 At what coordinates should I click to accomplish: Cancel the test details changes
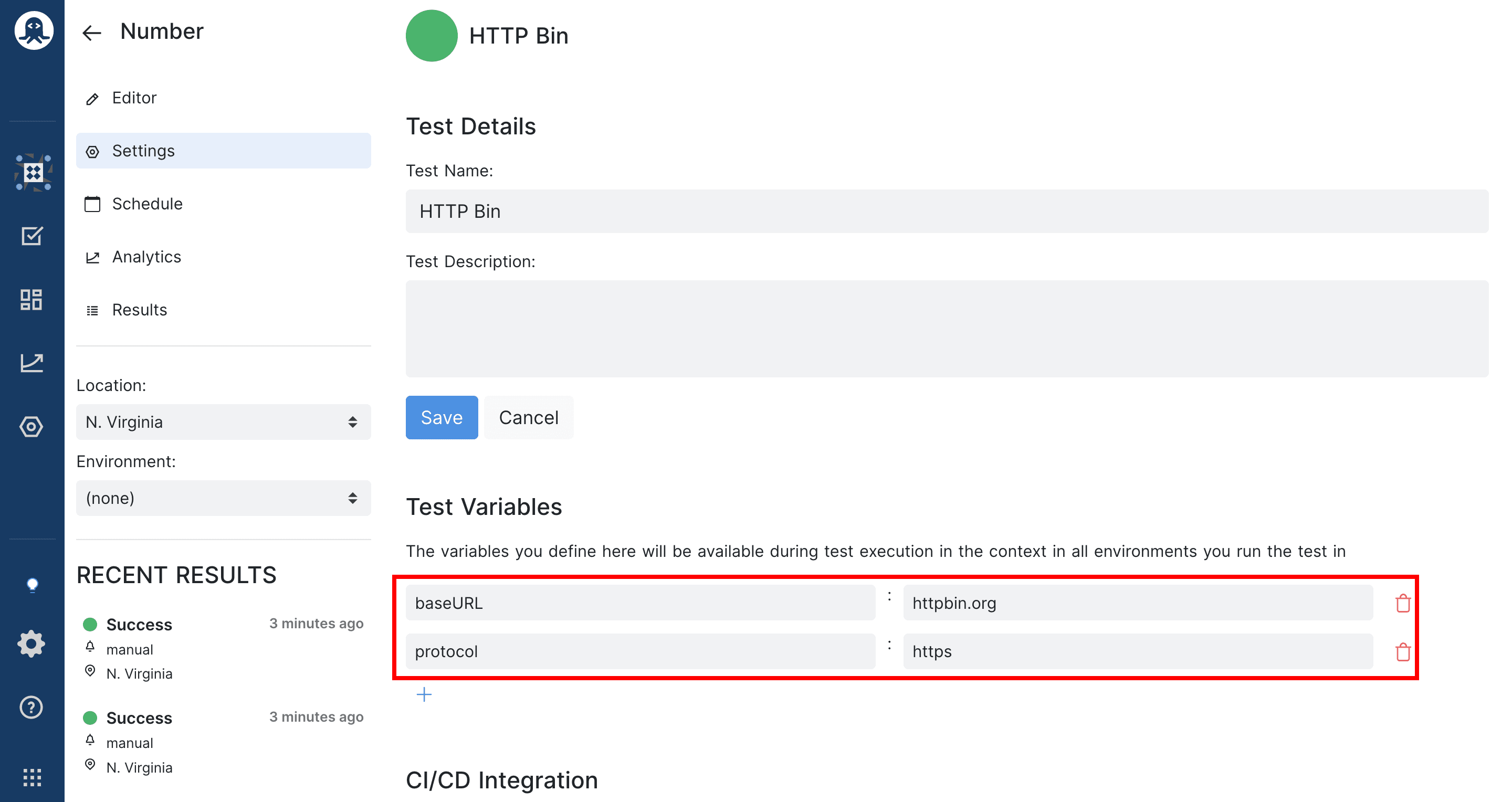point(528,418)
